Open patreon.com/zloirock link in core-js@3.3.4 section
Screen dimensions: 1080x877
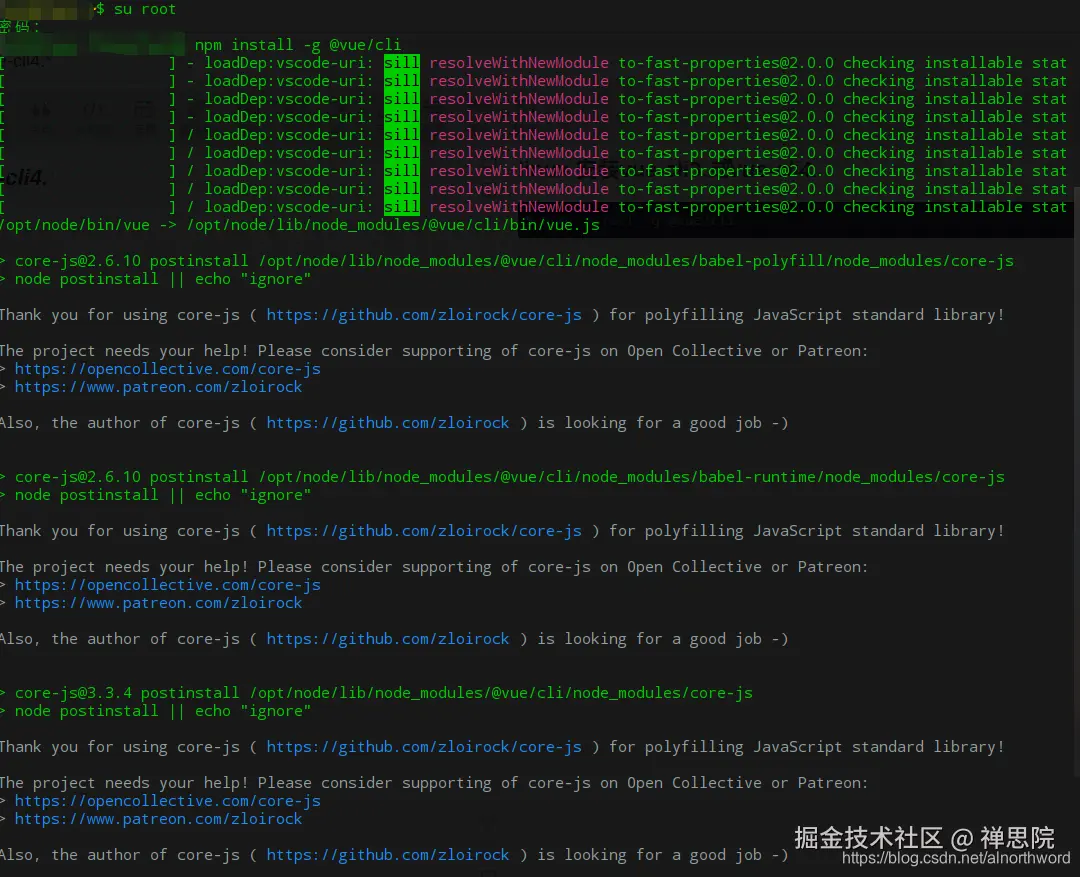tap(158, 819)
